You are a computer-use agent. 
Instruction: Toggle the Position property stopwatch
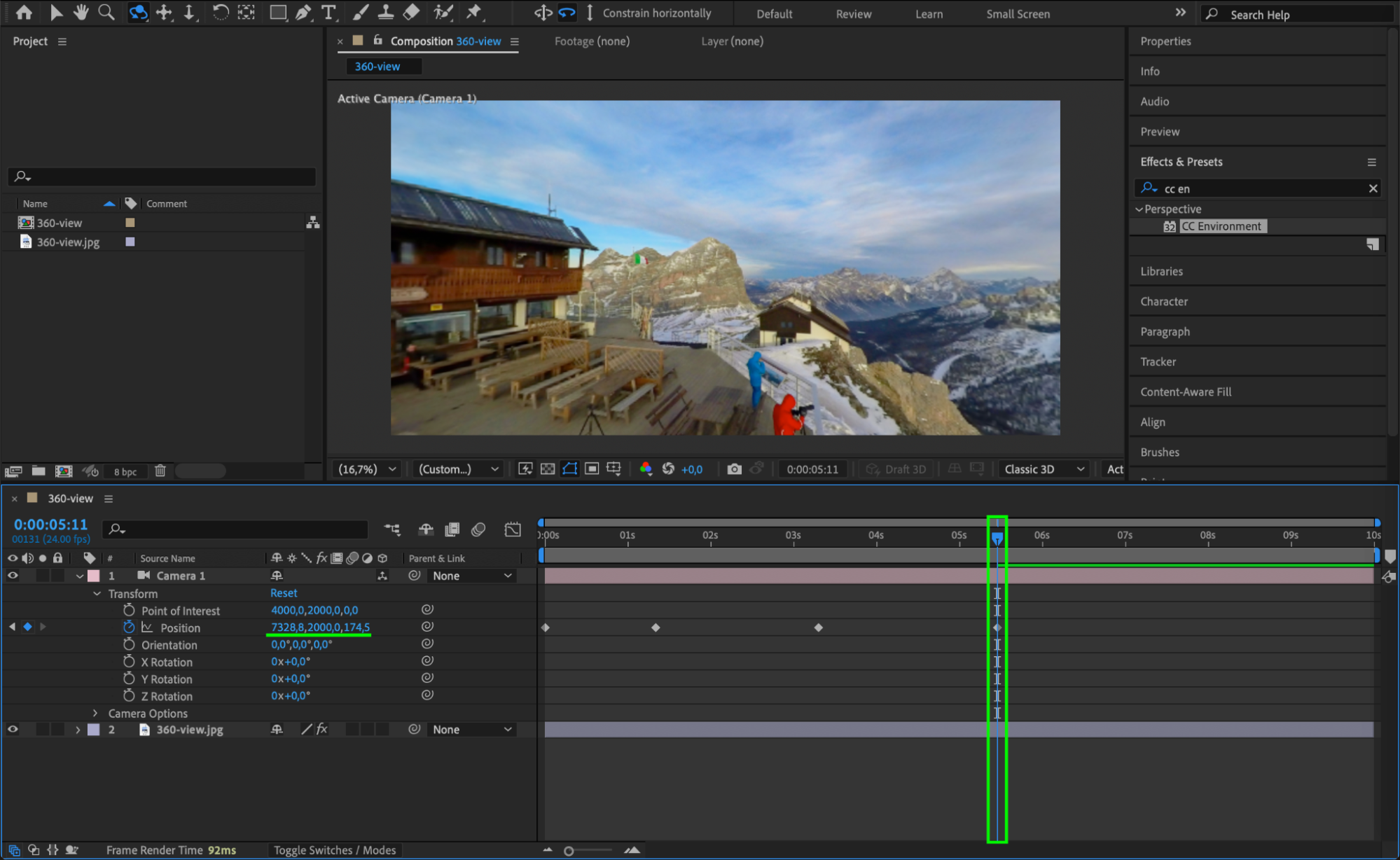129,627
